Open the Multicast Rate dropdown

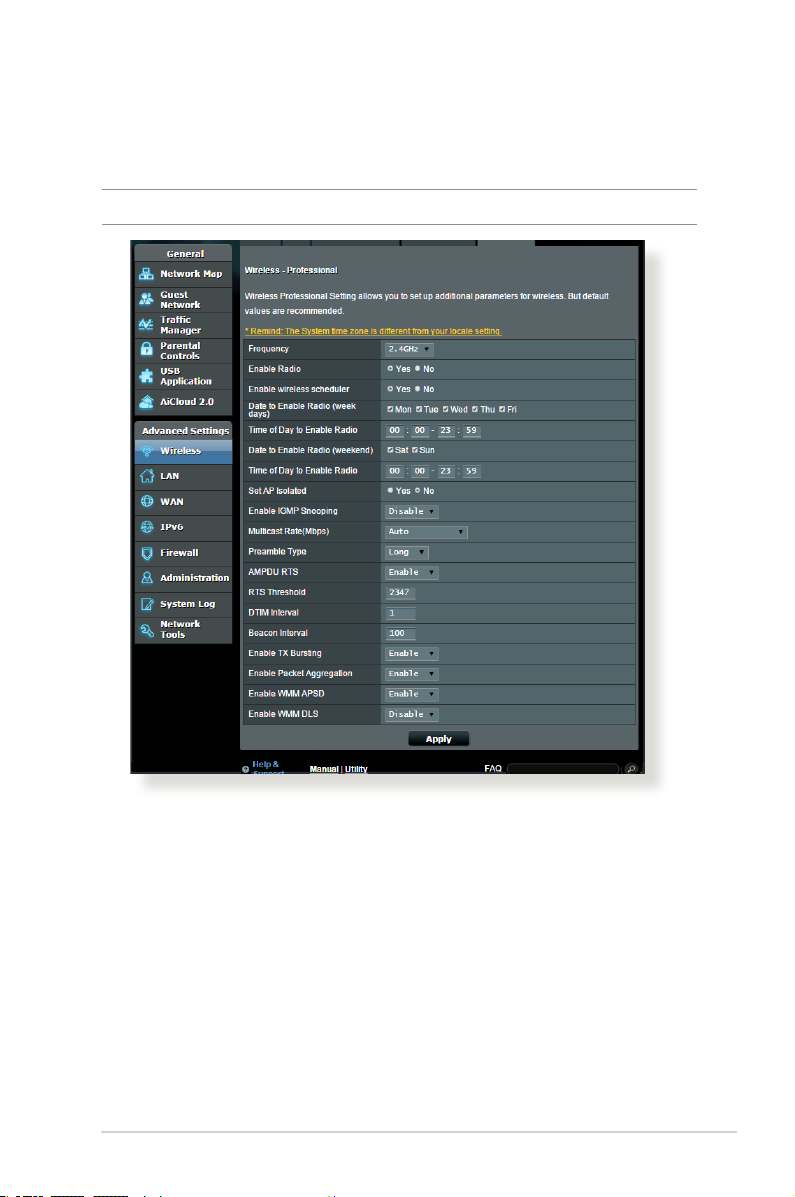click(426, 531)
